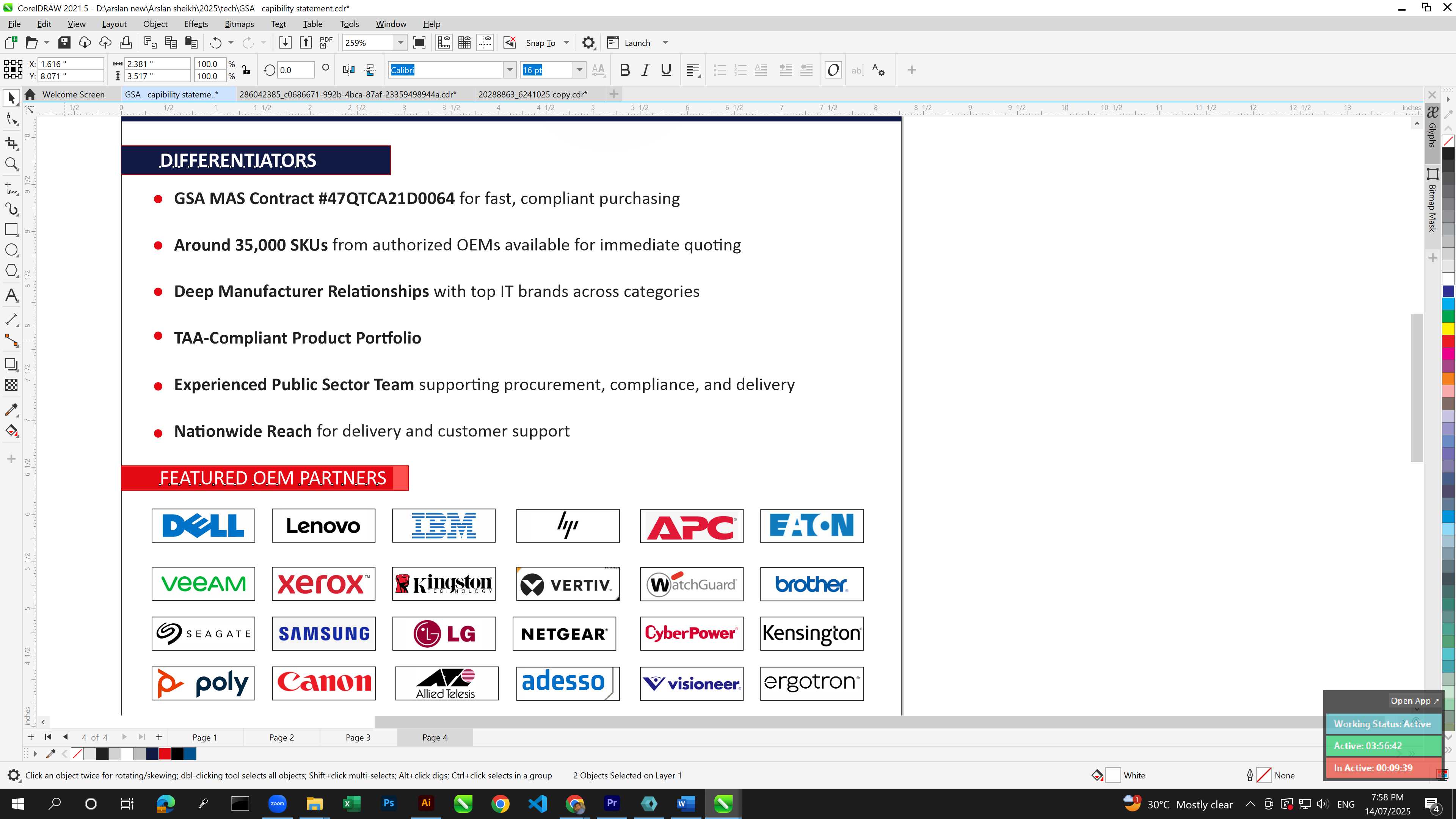Viewport: 1456px width, 819px height.
Task: Toggle Underline formatting
Action: (x=666, y=70)
